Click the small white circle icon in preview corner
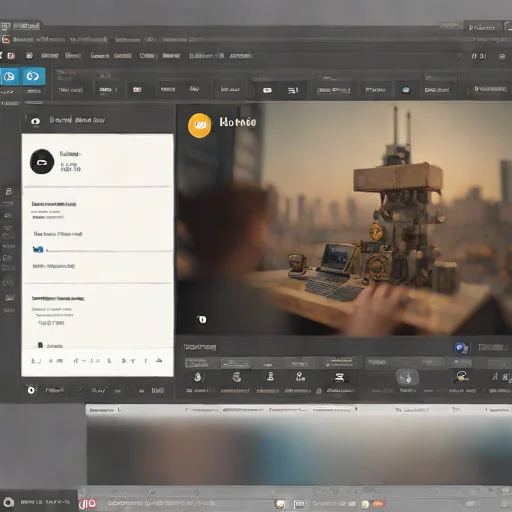This screenshot has width=512, height=512. tap(202, 319)
